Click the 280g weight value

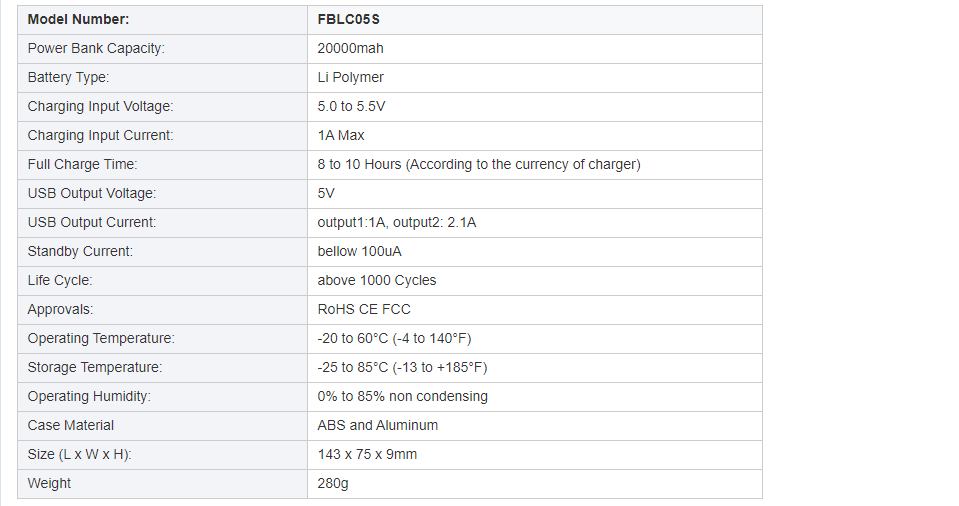point(333,483)
